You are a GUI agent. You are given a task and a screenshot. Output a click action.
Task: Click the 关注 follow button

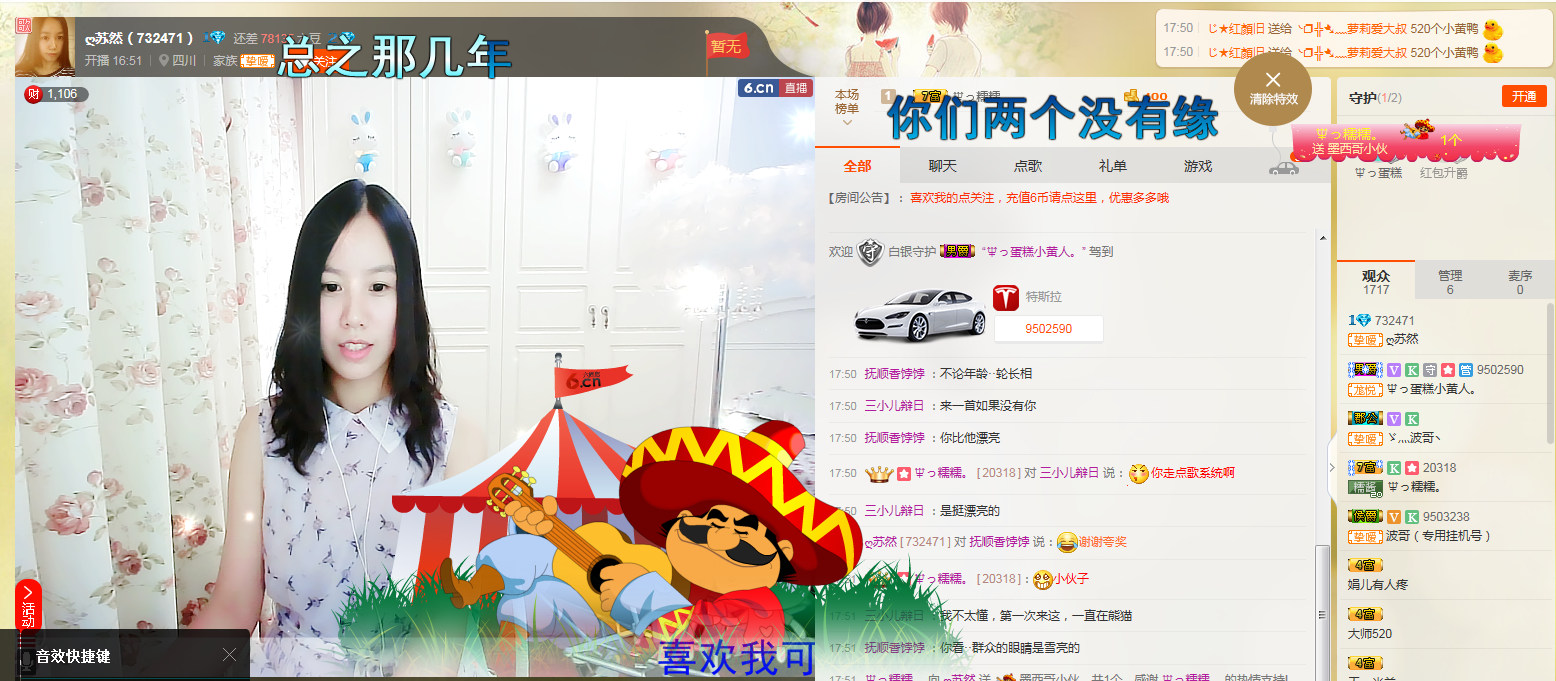coord(323,61)
